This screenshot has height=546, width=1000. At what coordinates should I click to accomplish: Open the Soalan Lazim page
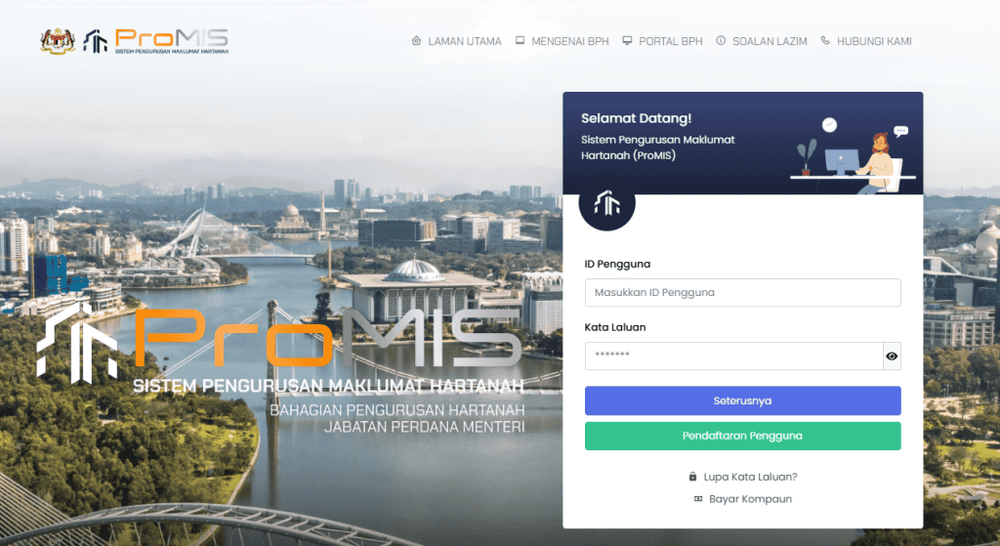click(x=769, y=41)
